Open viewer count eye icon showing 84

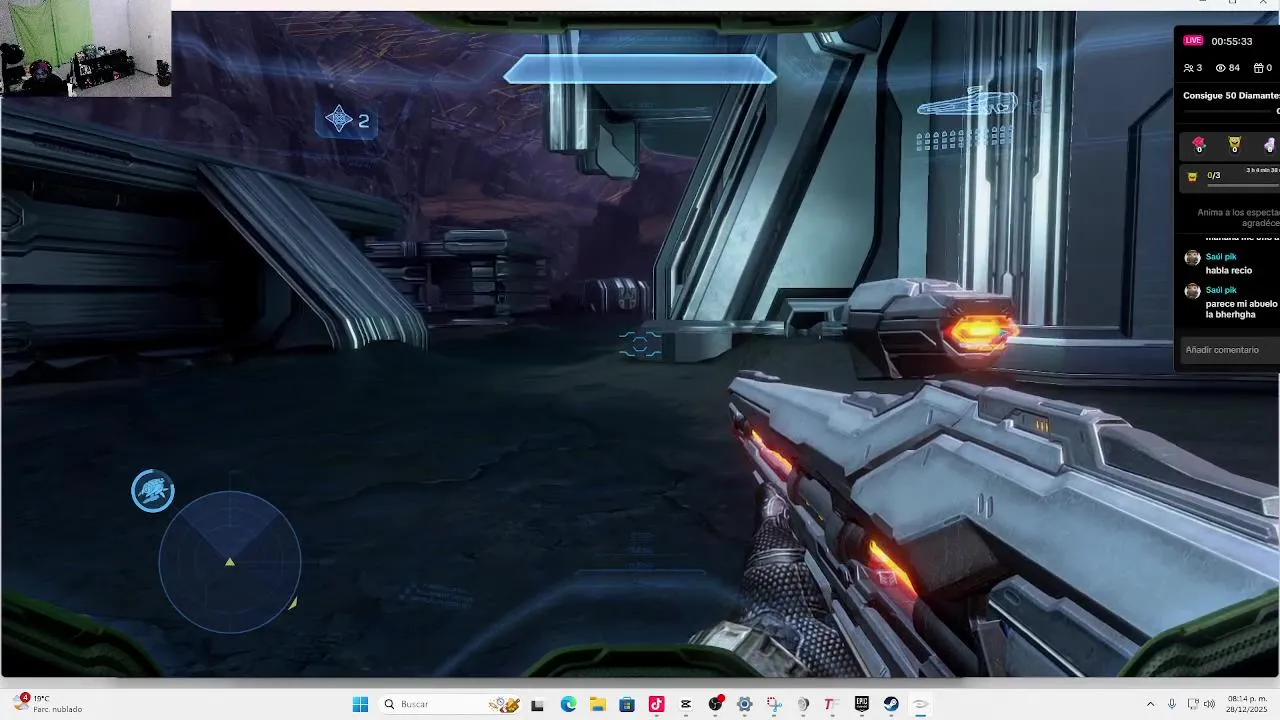(1228, 68)
